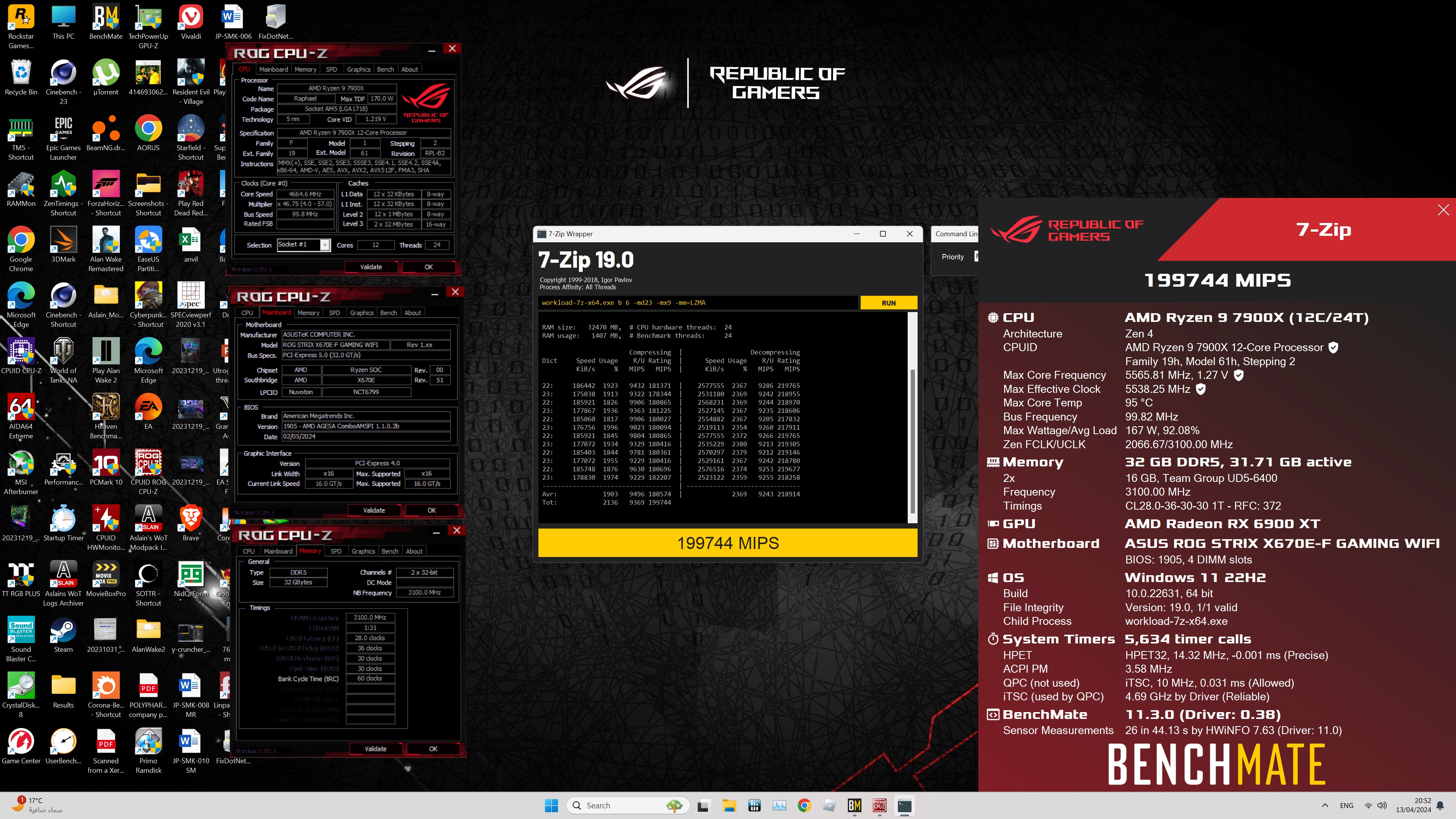The height and width of the screenshot is (819, 1456).
Task: Open the Game Center desktop icon
Action: tap(21, 746)
